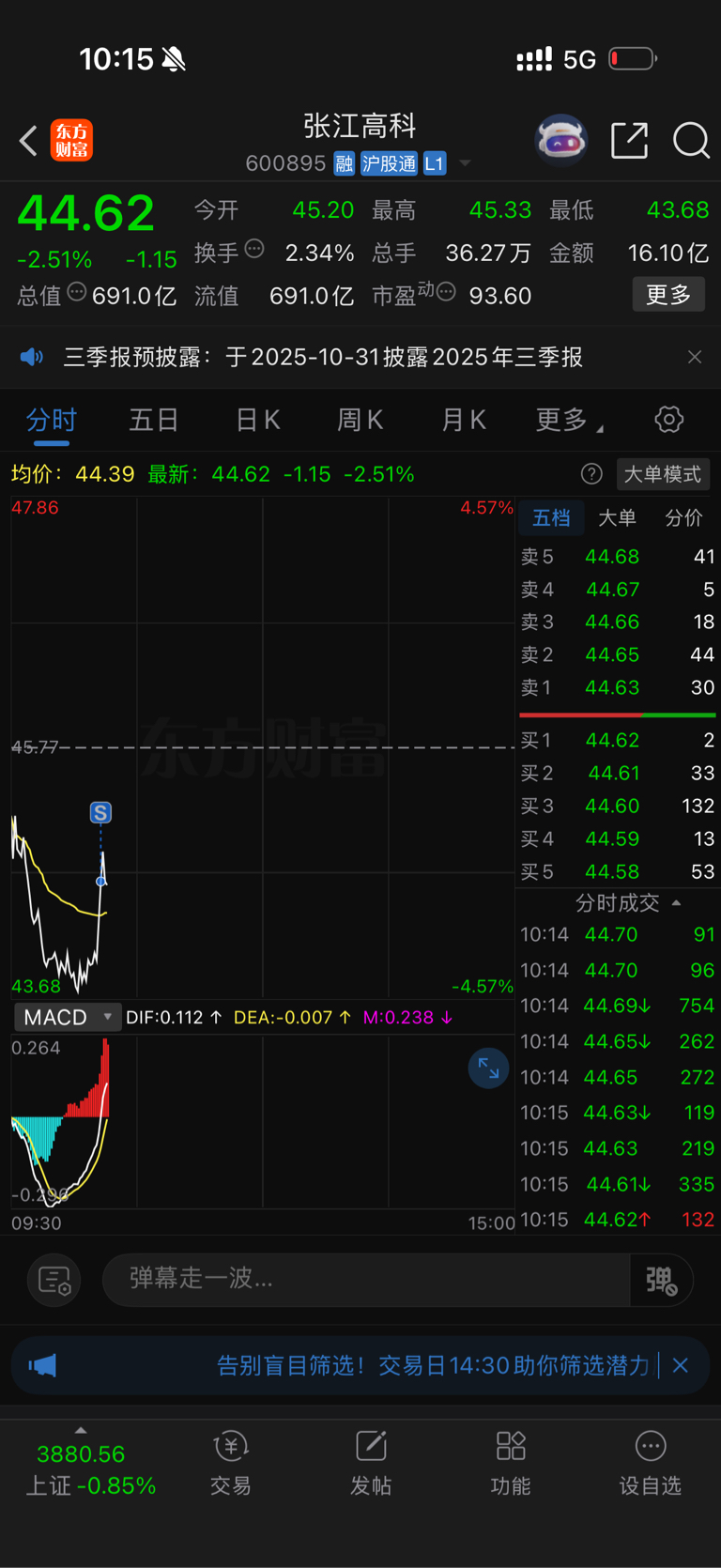Tap the 10:14 44.69 trade with 754 volume

pos(618,1006)
